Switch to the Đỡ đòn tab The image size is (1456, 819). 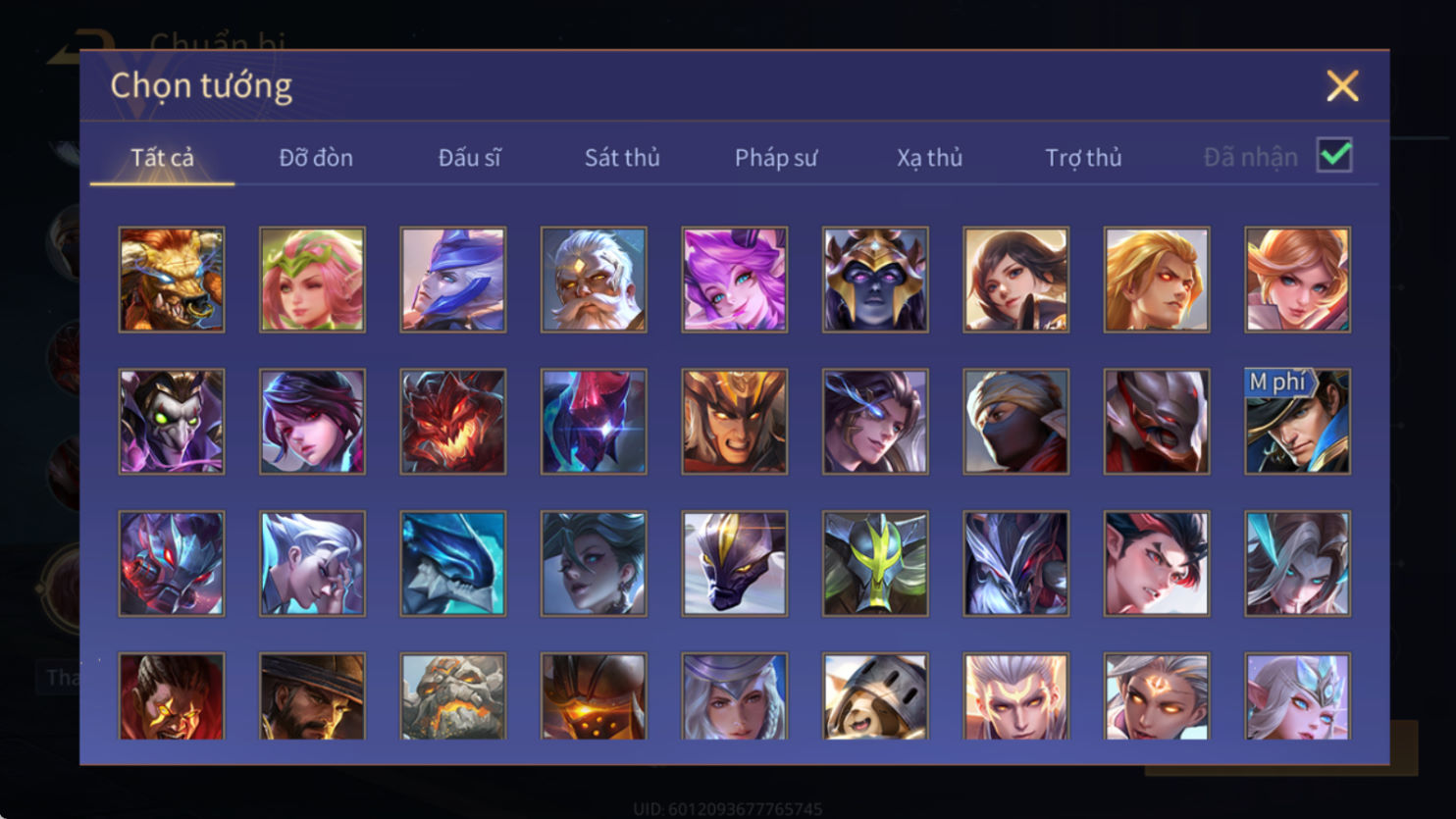point(316,158)
